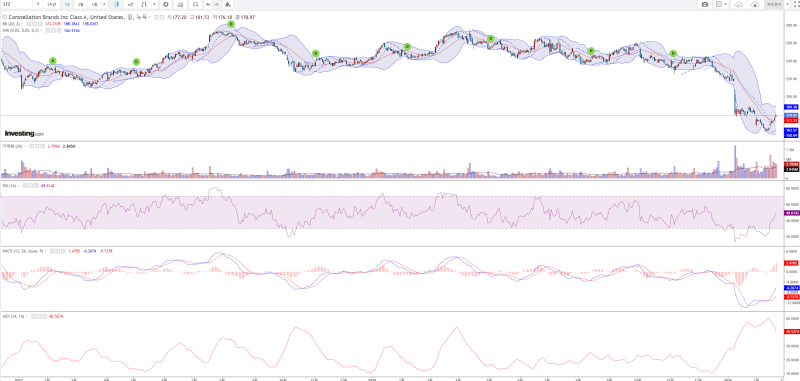The width and height of the screenshot is (800, 381).
Task: Toggle visibility of the volume indicator
Action: coord(31,146)
